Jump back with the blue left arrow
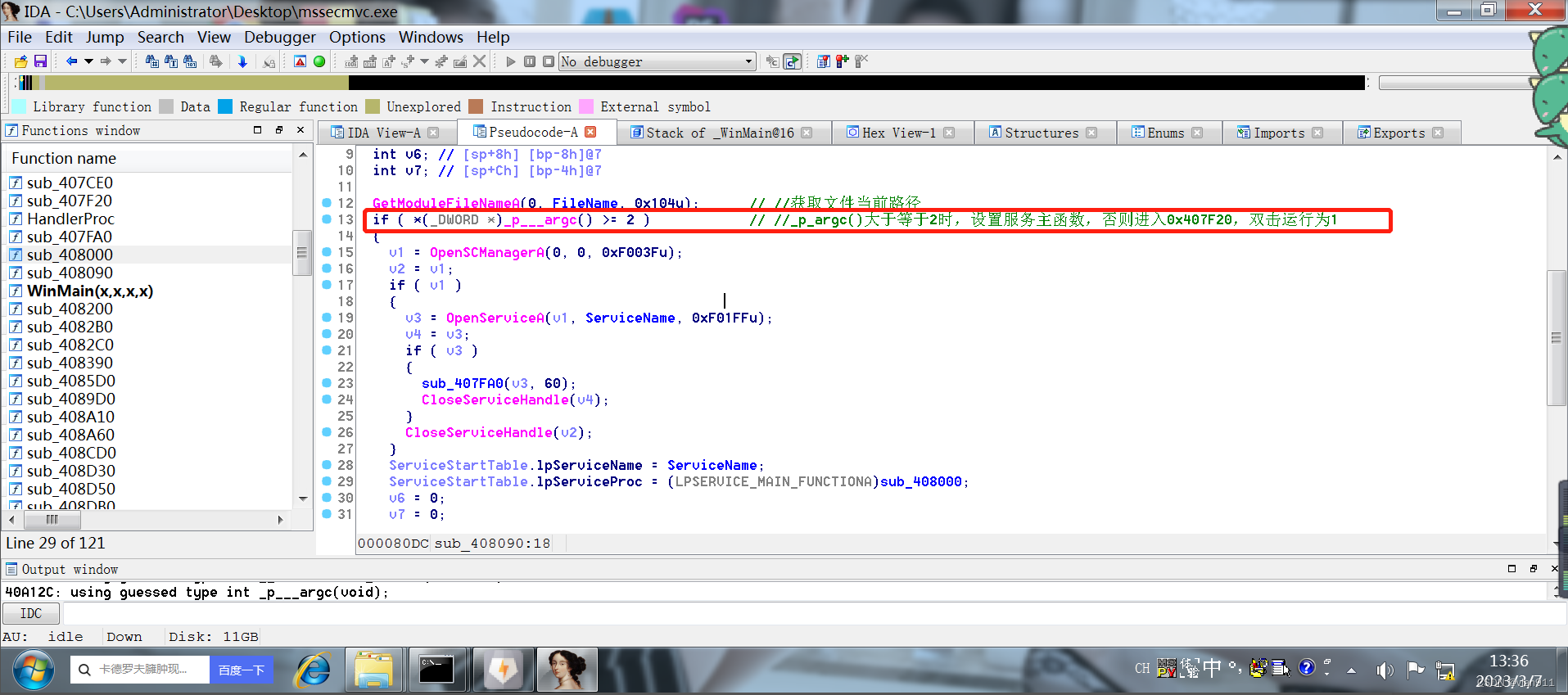Image resolution: width=1568 pixels, height=695 pixels. [71, 61]
